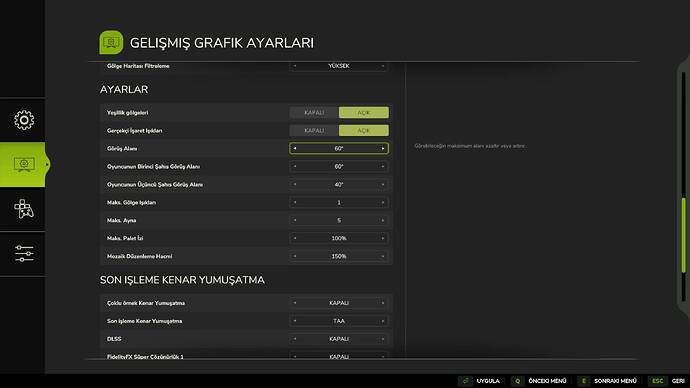The image size is (690, 388).
Task: Decrease Maks. Gölge Işıkları value
Action: point(295,202)
